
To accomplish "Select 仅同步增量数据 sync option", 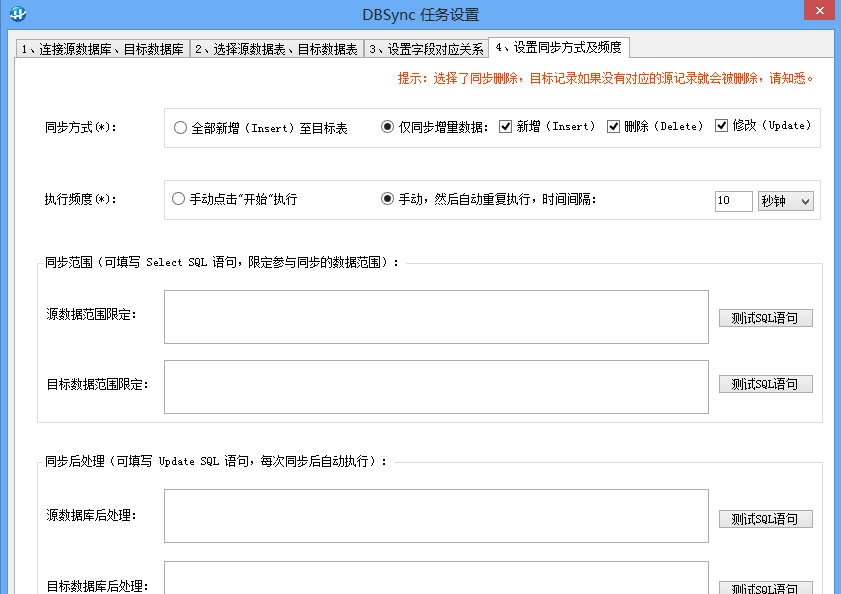I will pyautogui.click(x=385, y=125).
